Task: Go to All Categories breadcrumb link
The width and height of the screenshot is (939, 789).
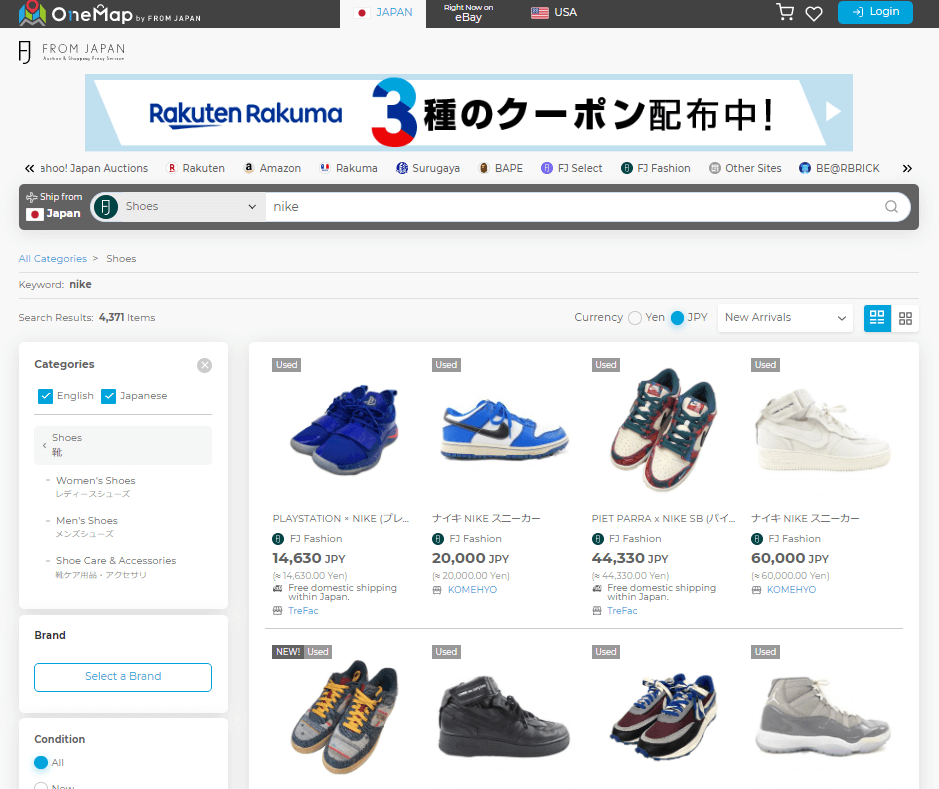Action: coord(53,259)
